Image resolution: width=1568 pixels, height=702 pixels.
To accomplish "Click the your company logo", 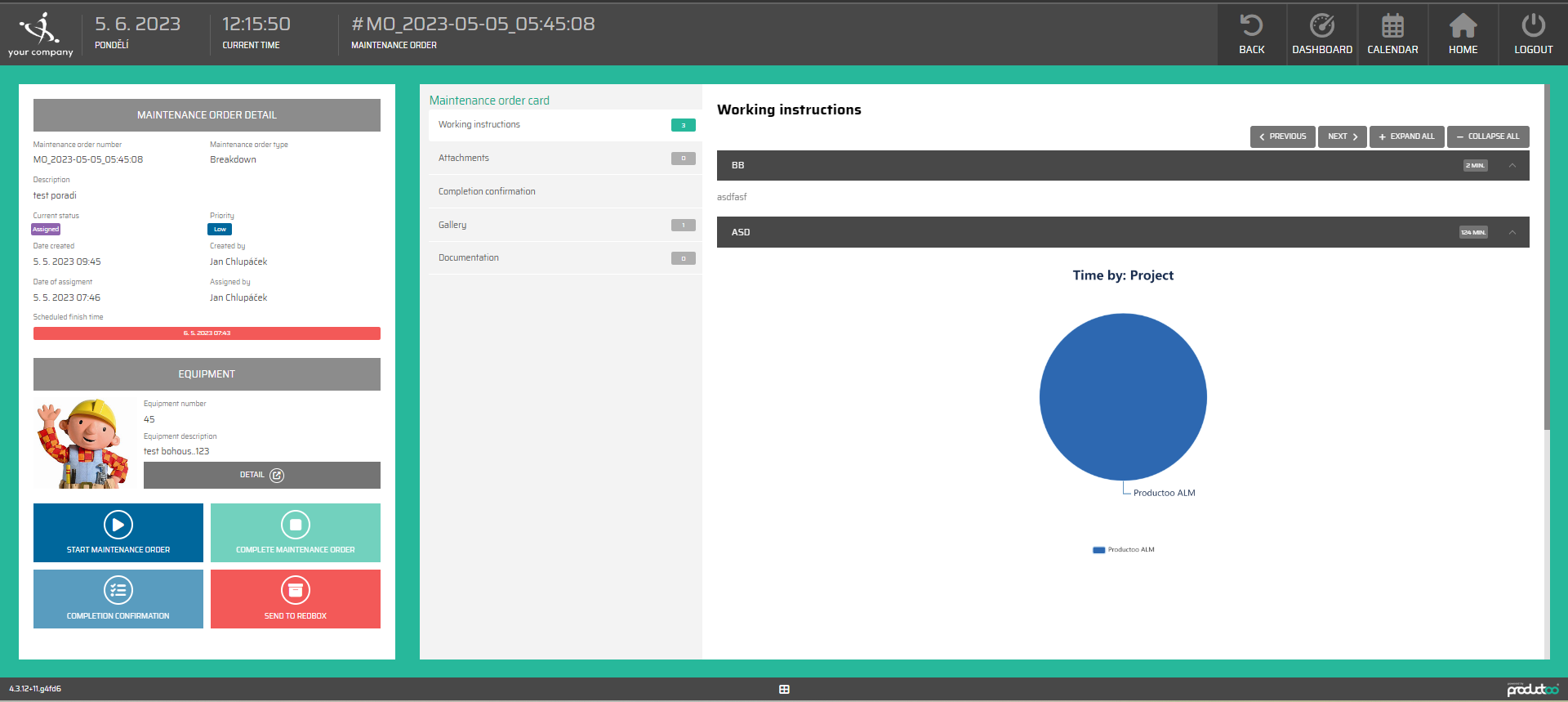I will tap(41, 34).
